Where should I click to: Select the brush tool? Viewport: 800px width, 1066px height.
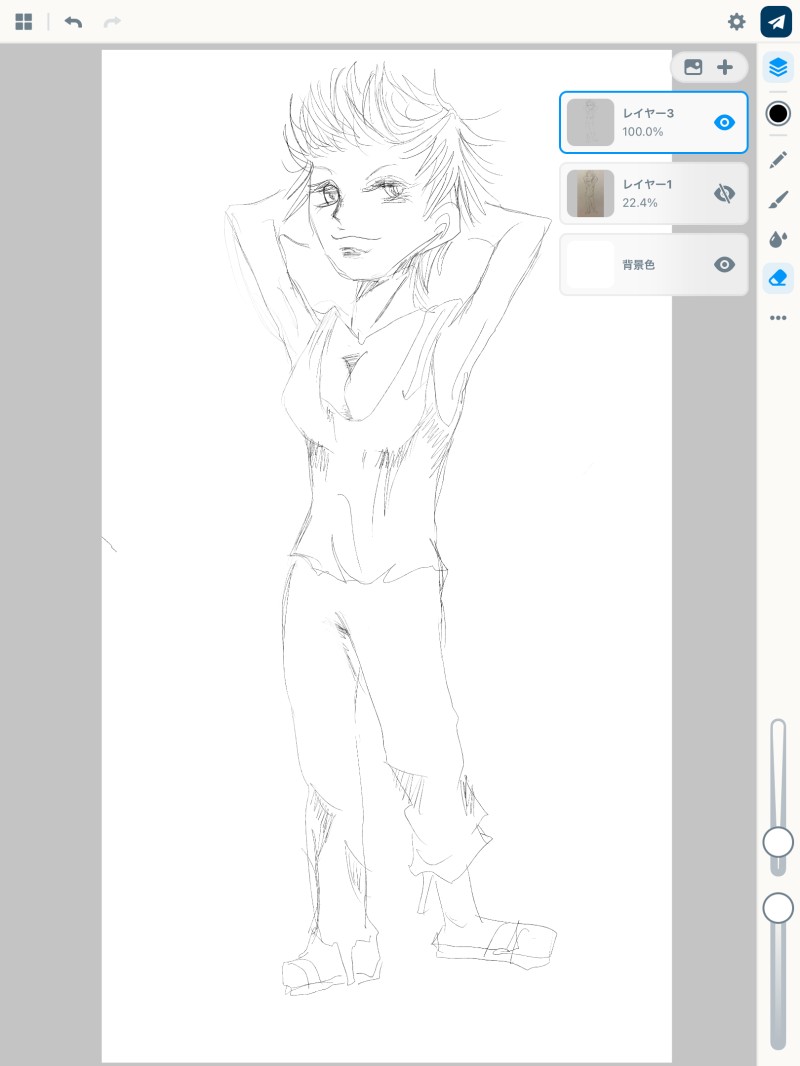pyautogui.click(x=778, y=199)
